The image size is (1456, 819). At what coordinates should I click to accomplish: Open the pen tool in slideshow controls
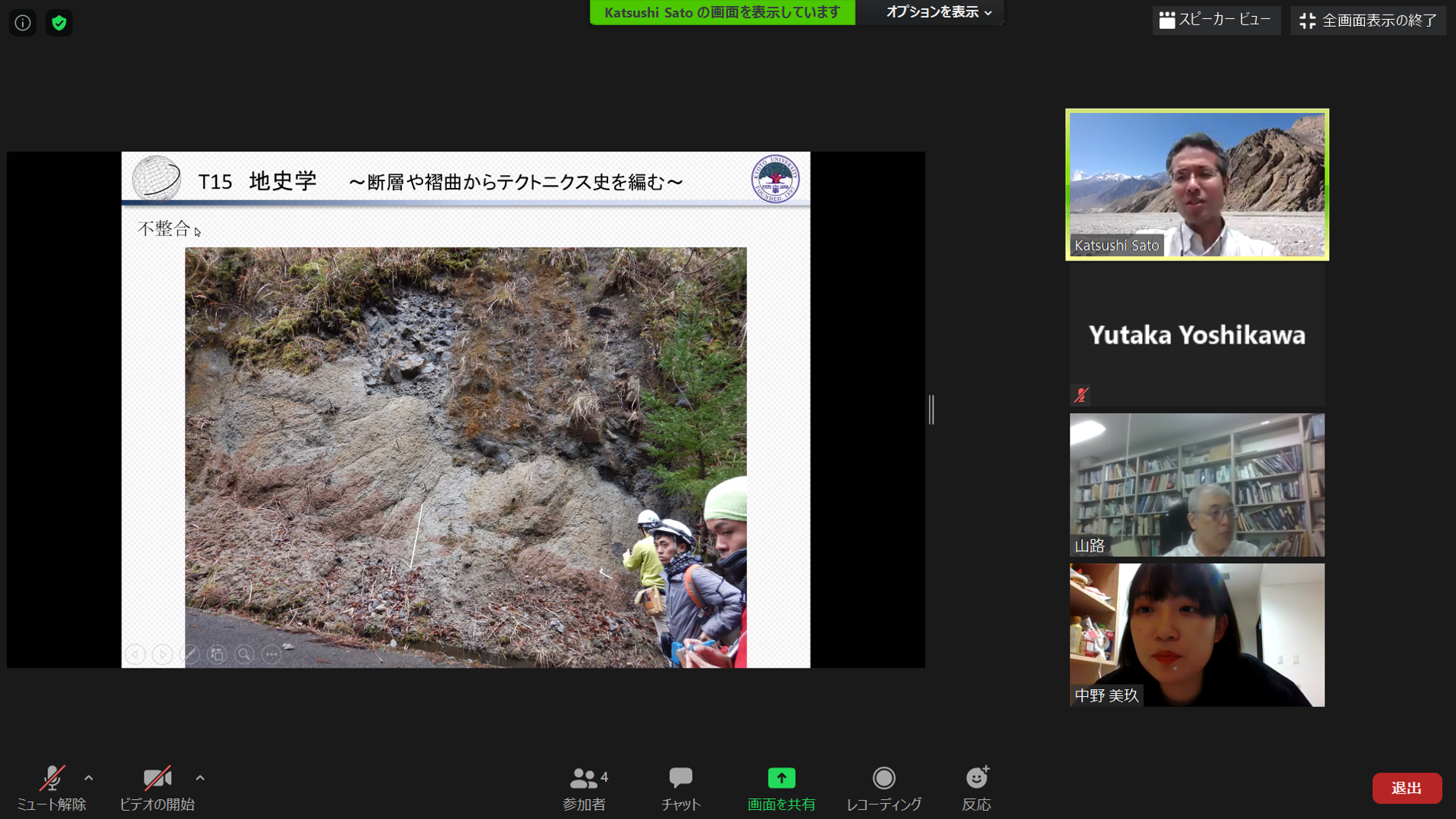pyautogui.click(x=189, y=655)
